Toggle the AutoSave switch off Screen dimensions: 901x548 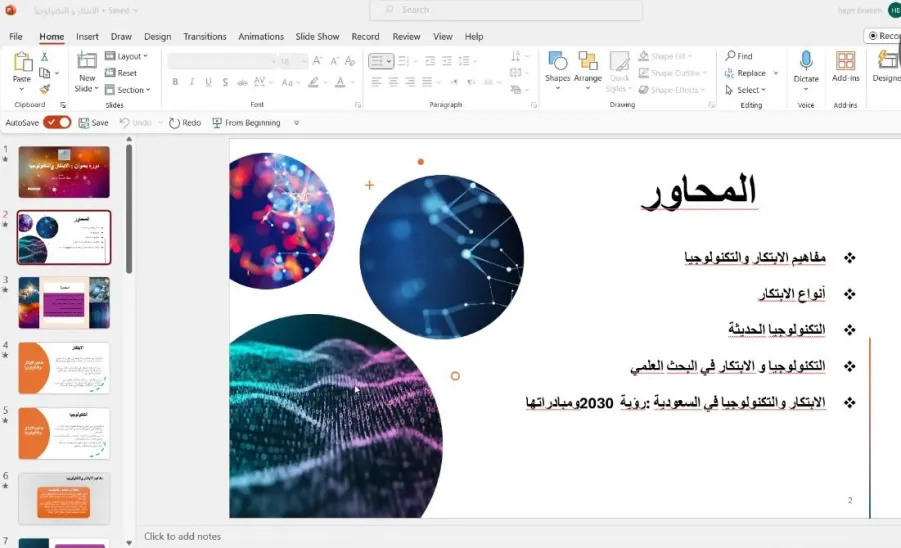57,122
